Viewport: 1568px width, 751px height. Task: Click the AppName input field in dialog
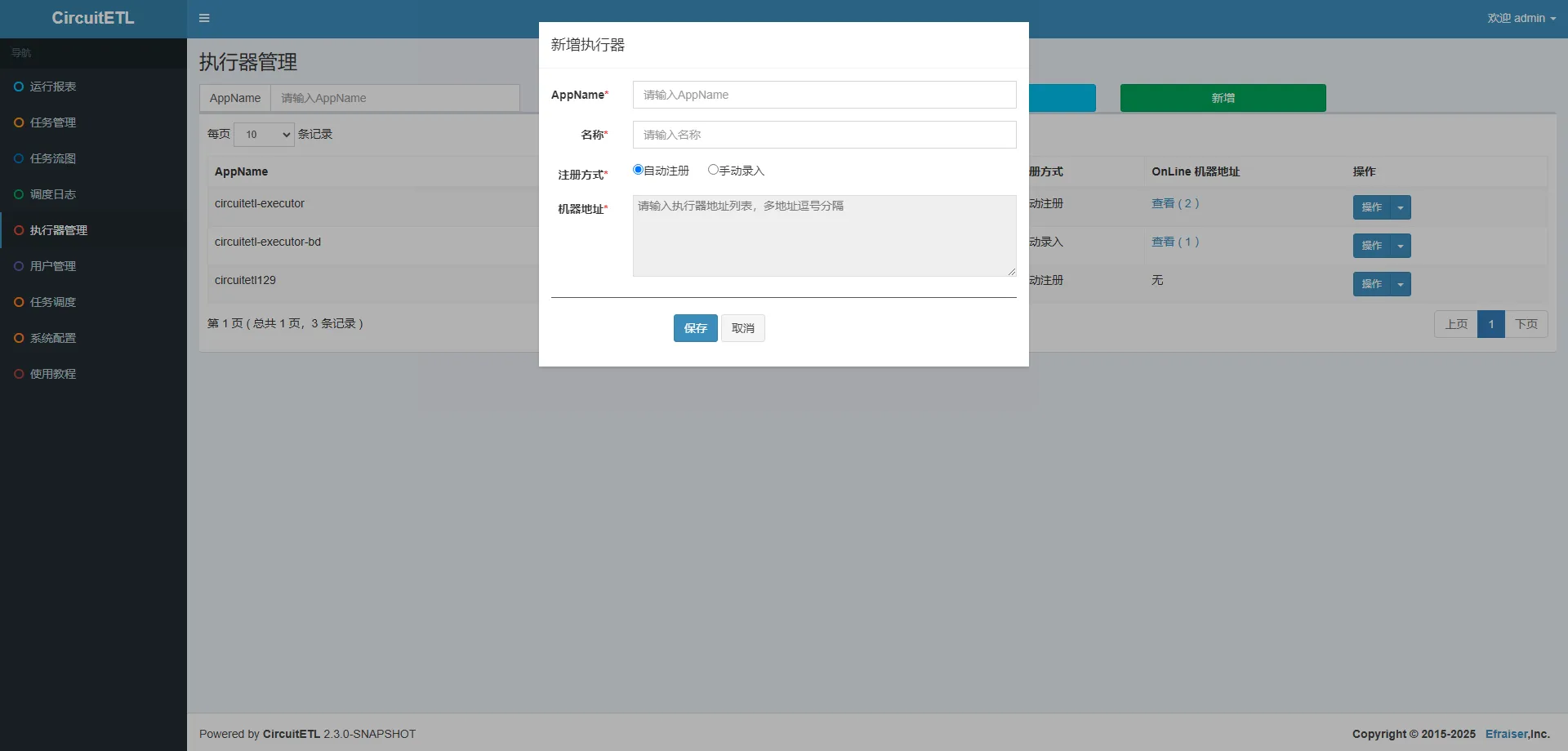[x=824, y=95]
